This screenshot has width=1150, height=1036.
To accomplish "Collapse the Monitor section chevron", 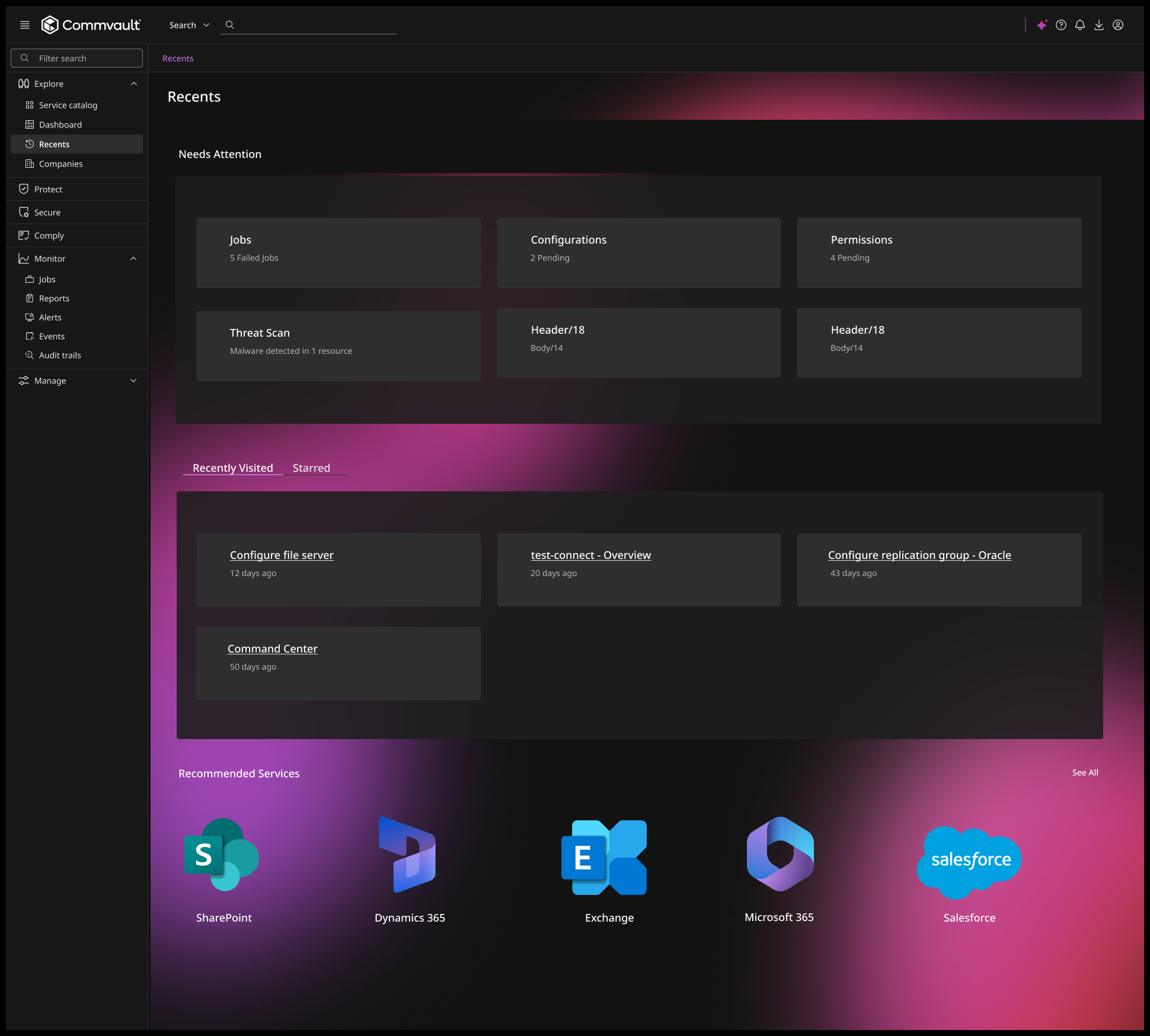I will pyautogui.click(x=133, y=258).
